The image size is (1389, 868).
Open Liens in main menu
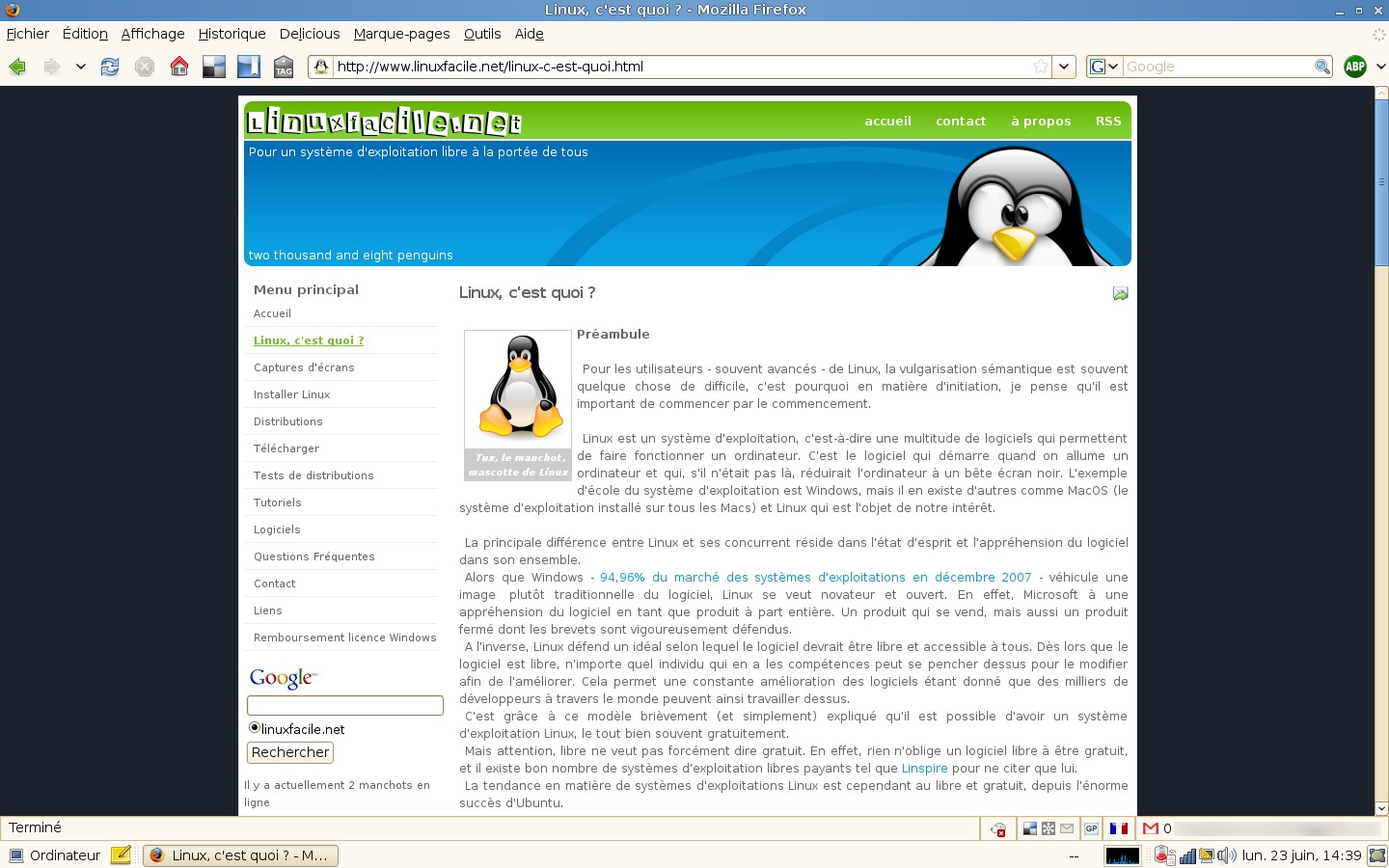pos(267,610)
